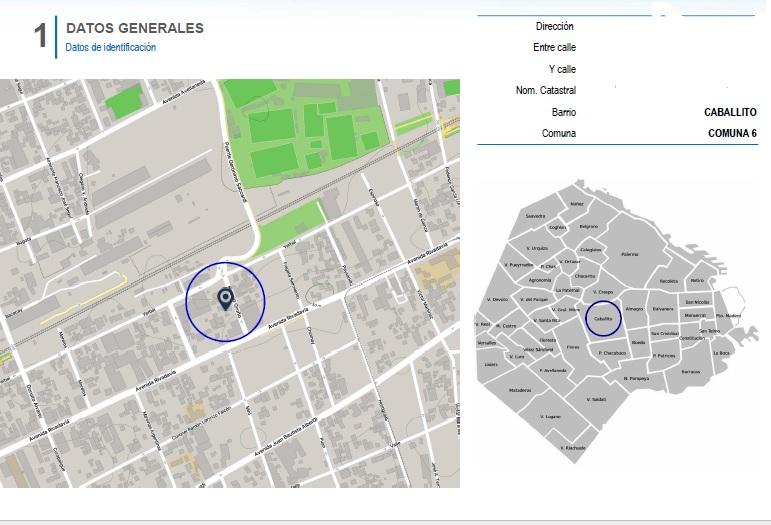Select V. Riachuelo on the neighborhoods map

pos(573,448)
